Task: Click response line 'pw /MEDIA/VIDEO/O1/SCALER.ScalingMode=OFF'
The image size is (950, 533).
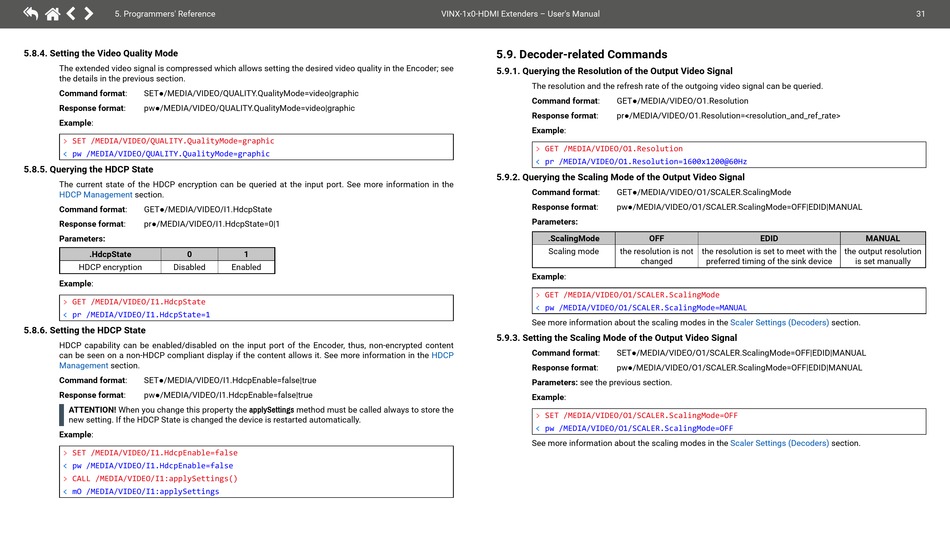Action: click(639, 428)
